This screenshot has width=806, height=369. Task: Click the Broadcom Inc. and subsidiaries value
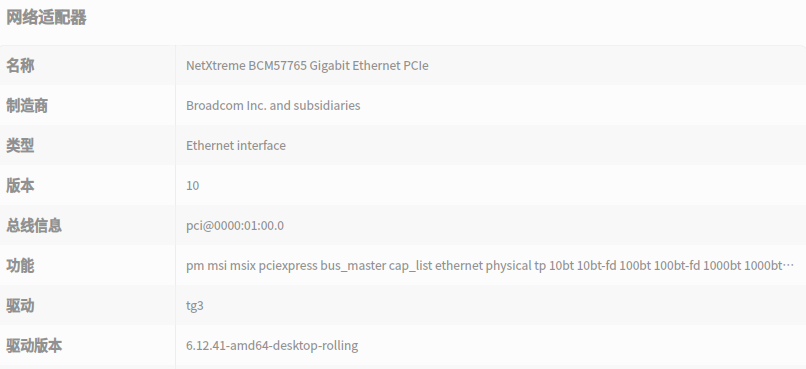(x=273, y=105)
